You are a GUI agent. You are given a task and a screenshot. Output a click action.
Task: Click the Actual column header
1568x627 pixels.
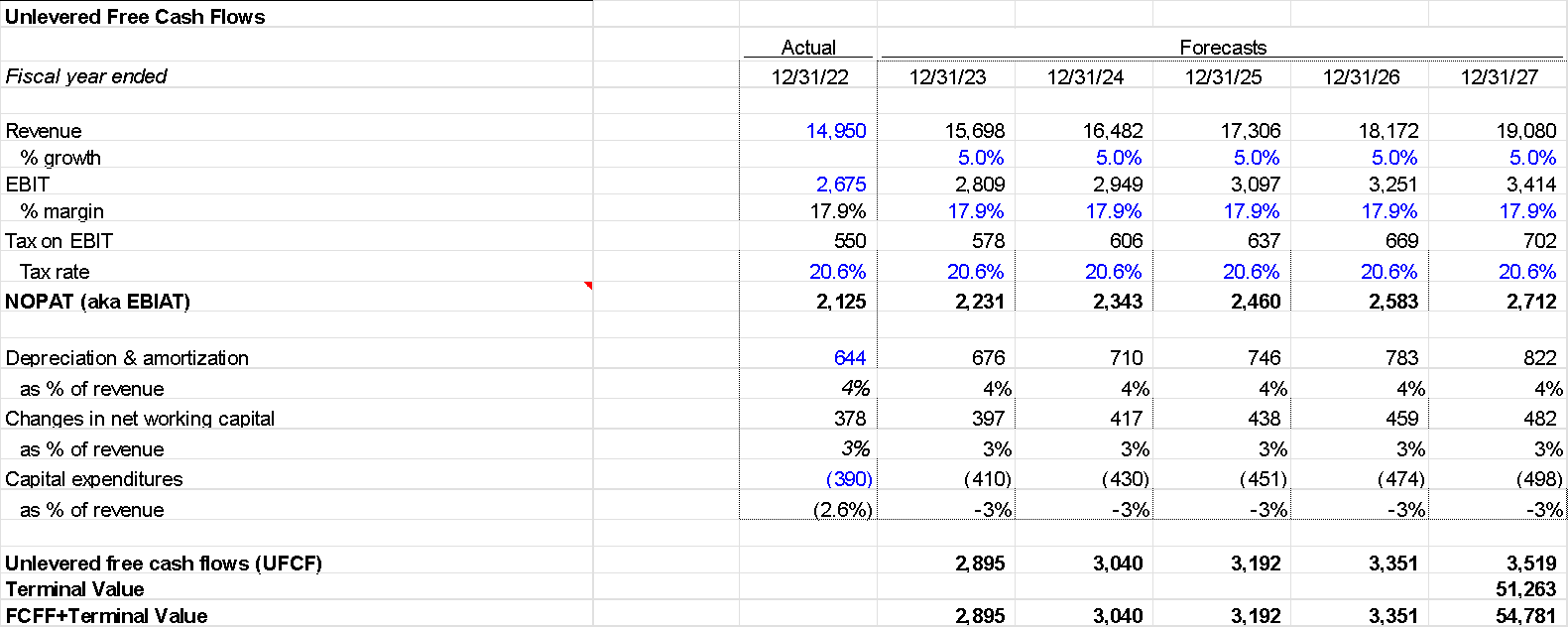808,48
